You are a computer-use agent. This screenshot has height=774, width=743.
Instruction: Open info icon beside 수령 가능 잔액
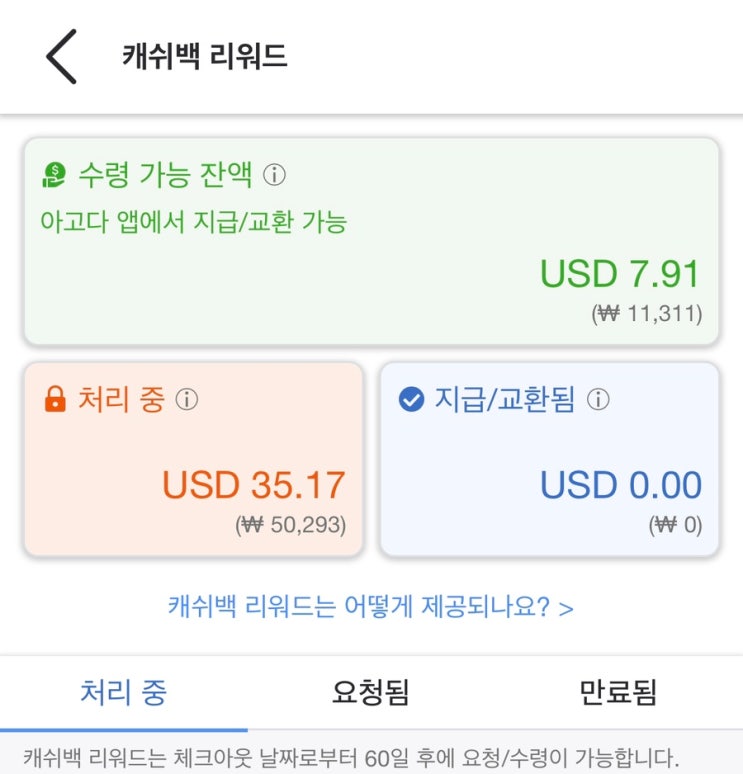(274, 176)
